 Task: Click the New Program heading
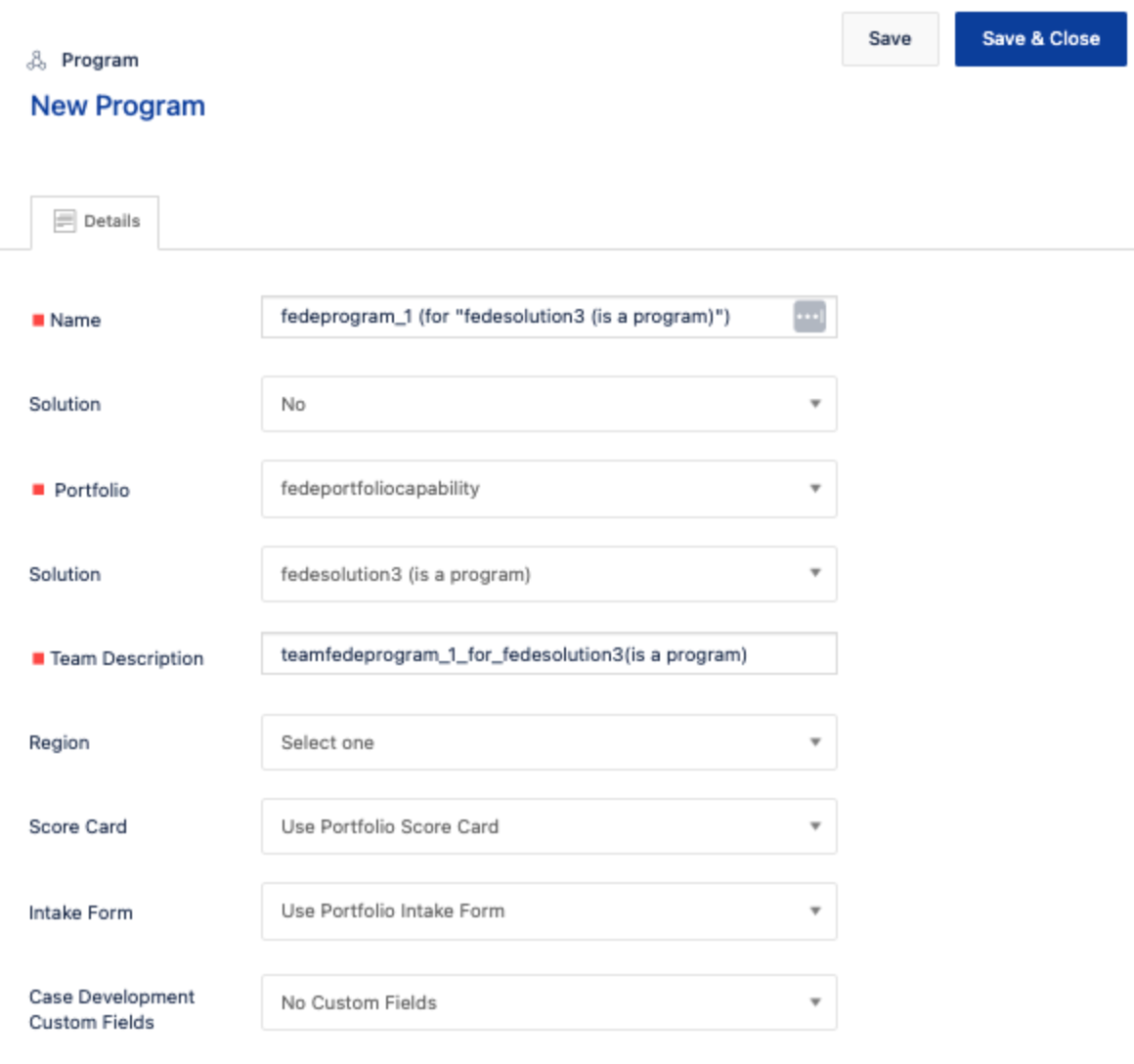118,107
